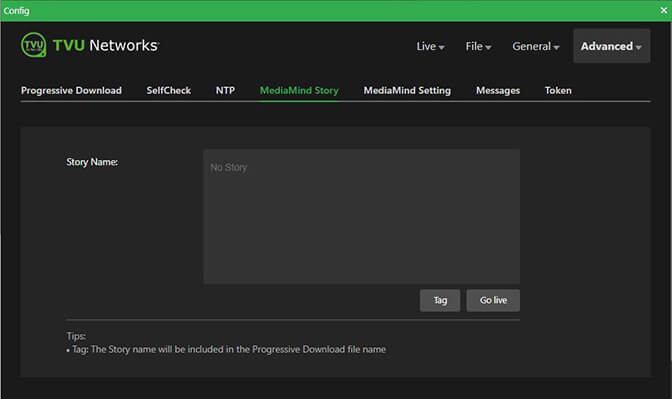This screenshot has width=672, height=399.
Task: Go to the Messages tab
Action: pyautogui.click(x=498, y=90)
